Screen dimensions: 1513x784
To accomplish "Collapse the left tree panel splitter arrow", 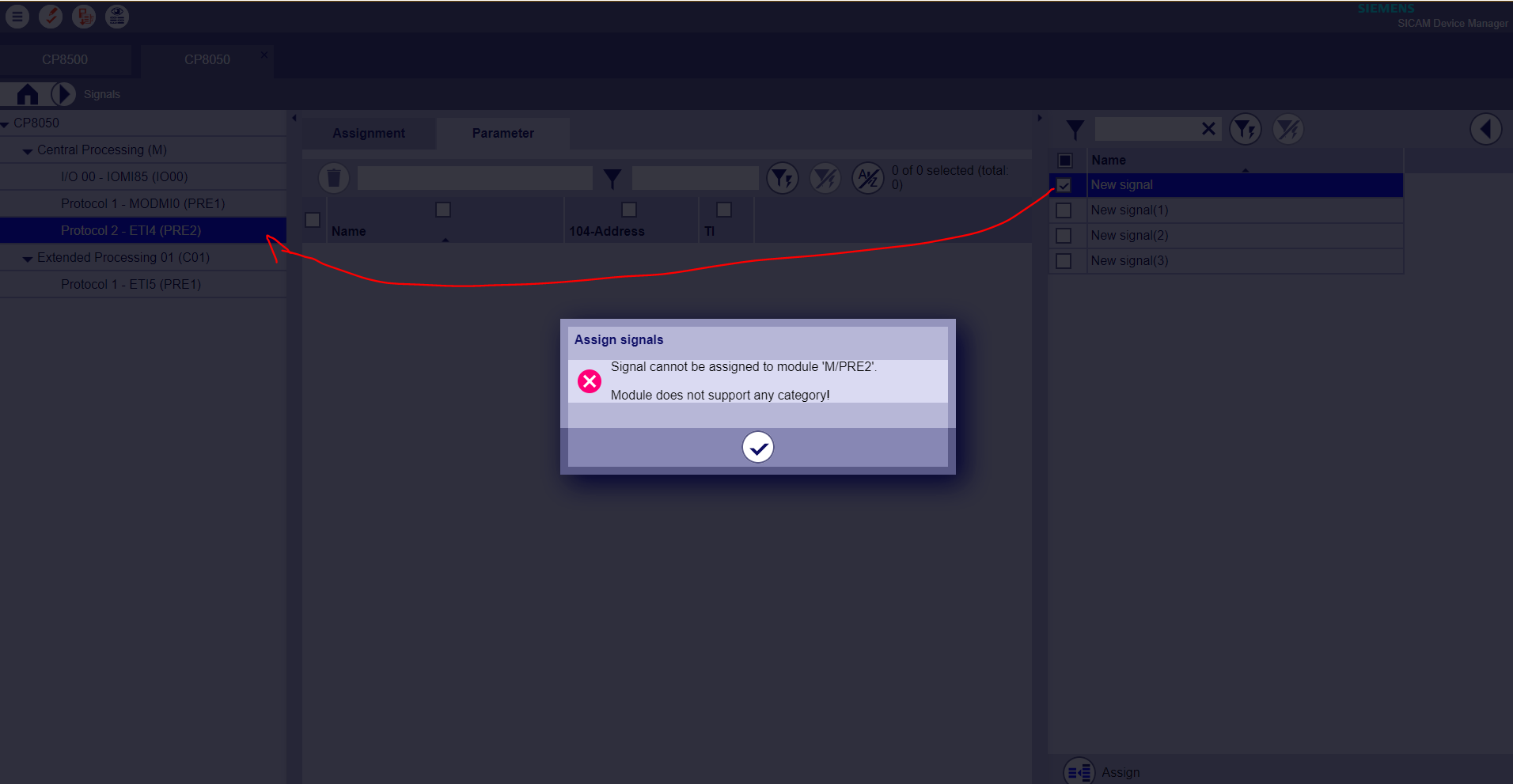I will point(294,119).
